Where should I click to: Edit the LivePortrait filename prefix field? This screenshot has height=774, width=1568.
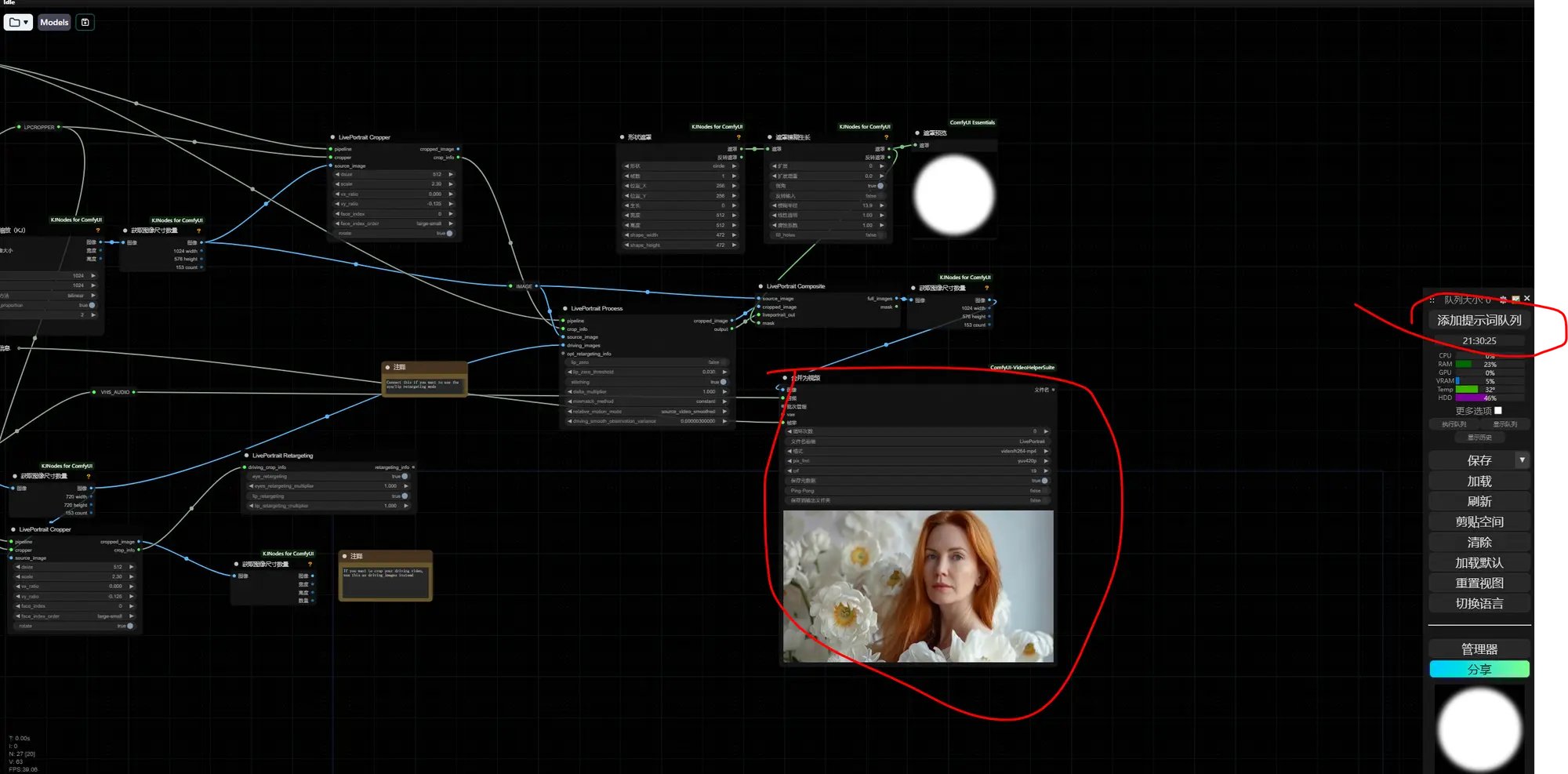(918, 442)
